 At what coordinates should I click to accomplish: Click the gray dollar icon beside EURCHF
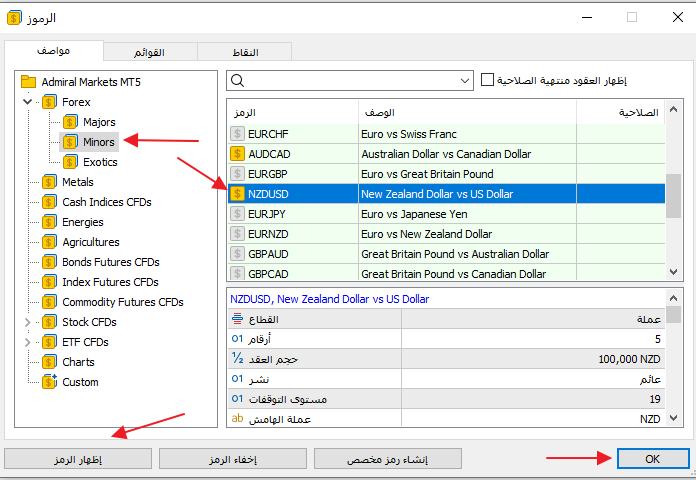click(237, 134)
